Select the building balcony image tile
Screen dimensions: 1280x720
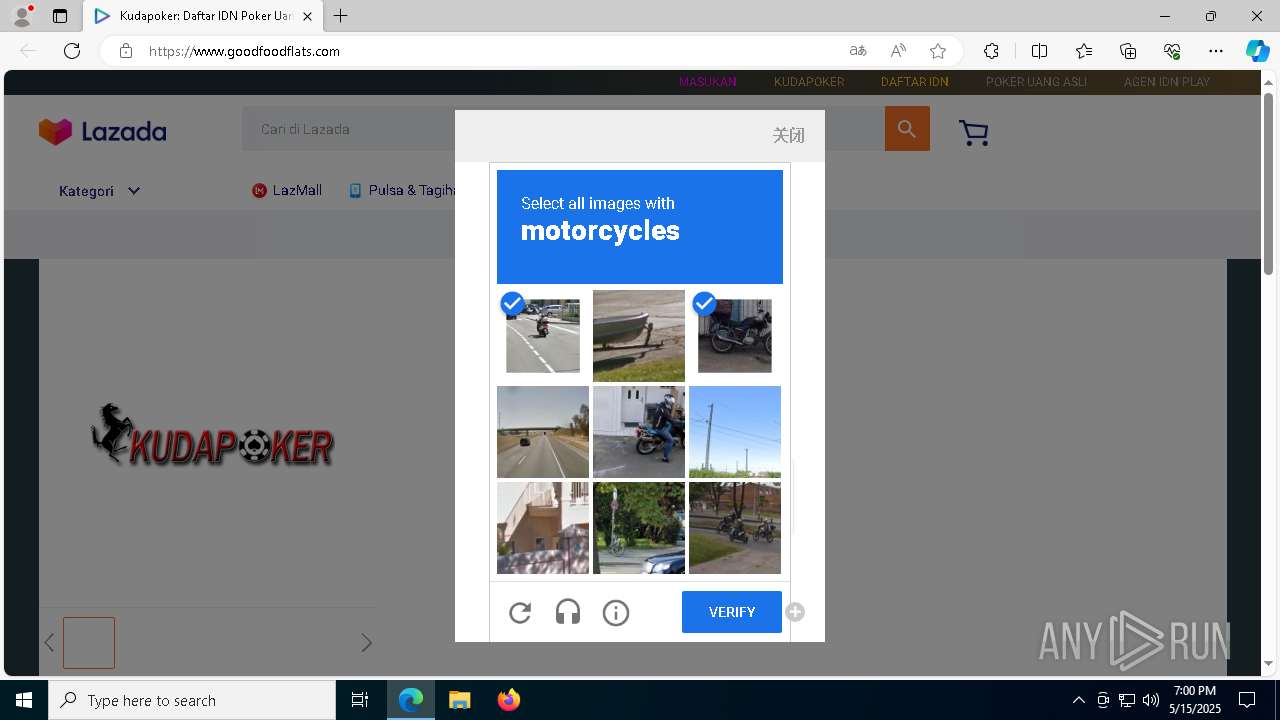[543, 528]
